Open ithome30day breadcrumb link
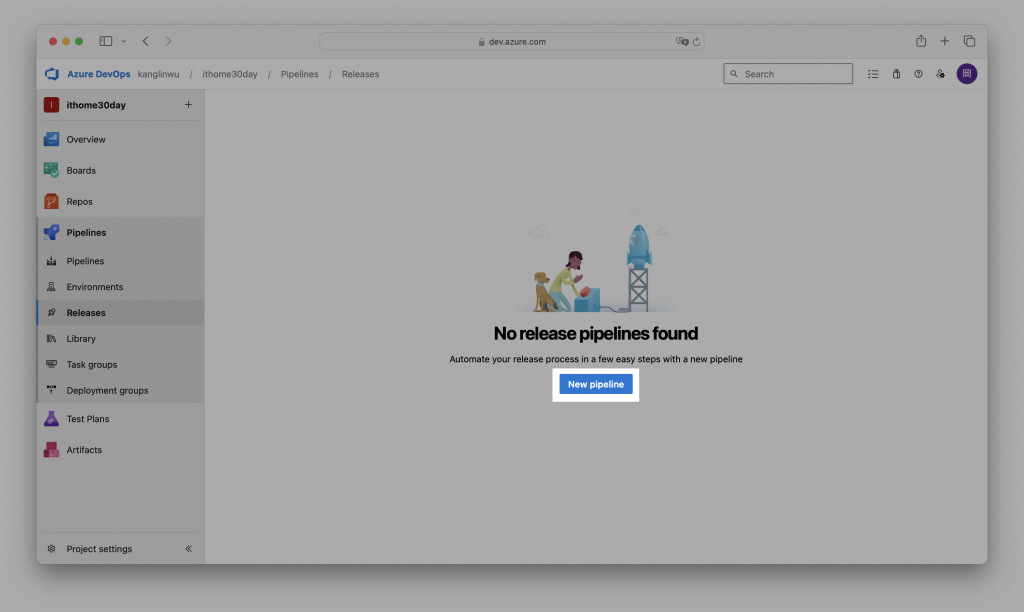The height and width of the screenshot is (612, 1024). [230, 74]
